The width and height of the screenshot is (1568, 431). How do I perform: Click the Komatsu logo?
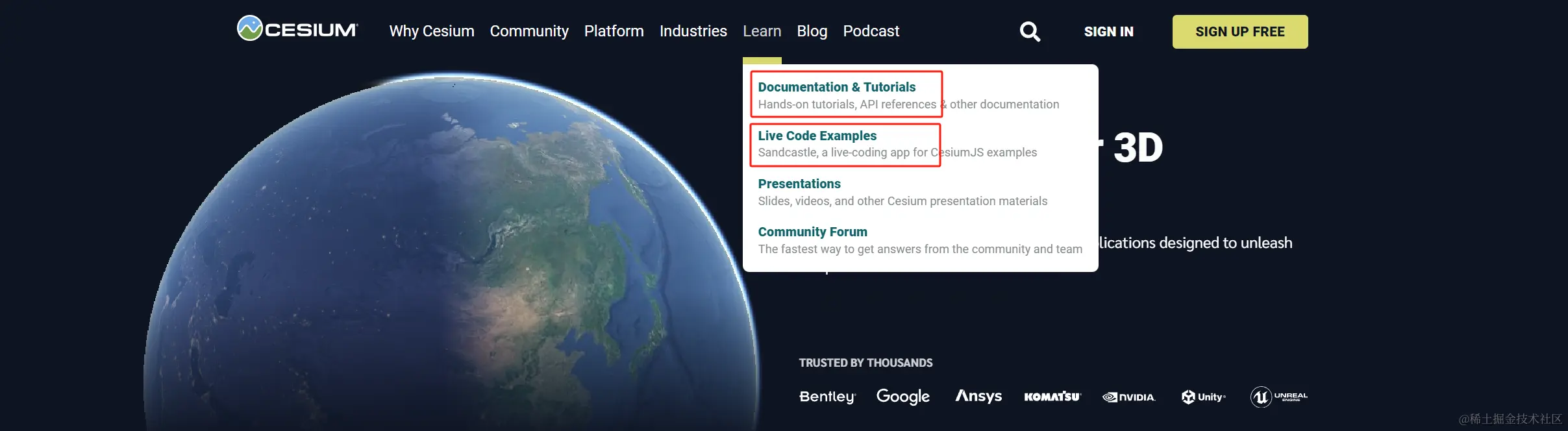1052,397
